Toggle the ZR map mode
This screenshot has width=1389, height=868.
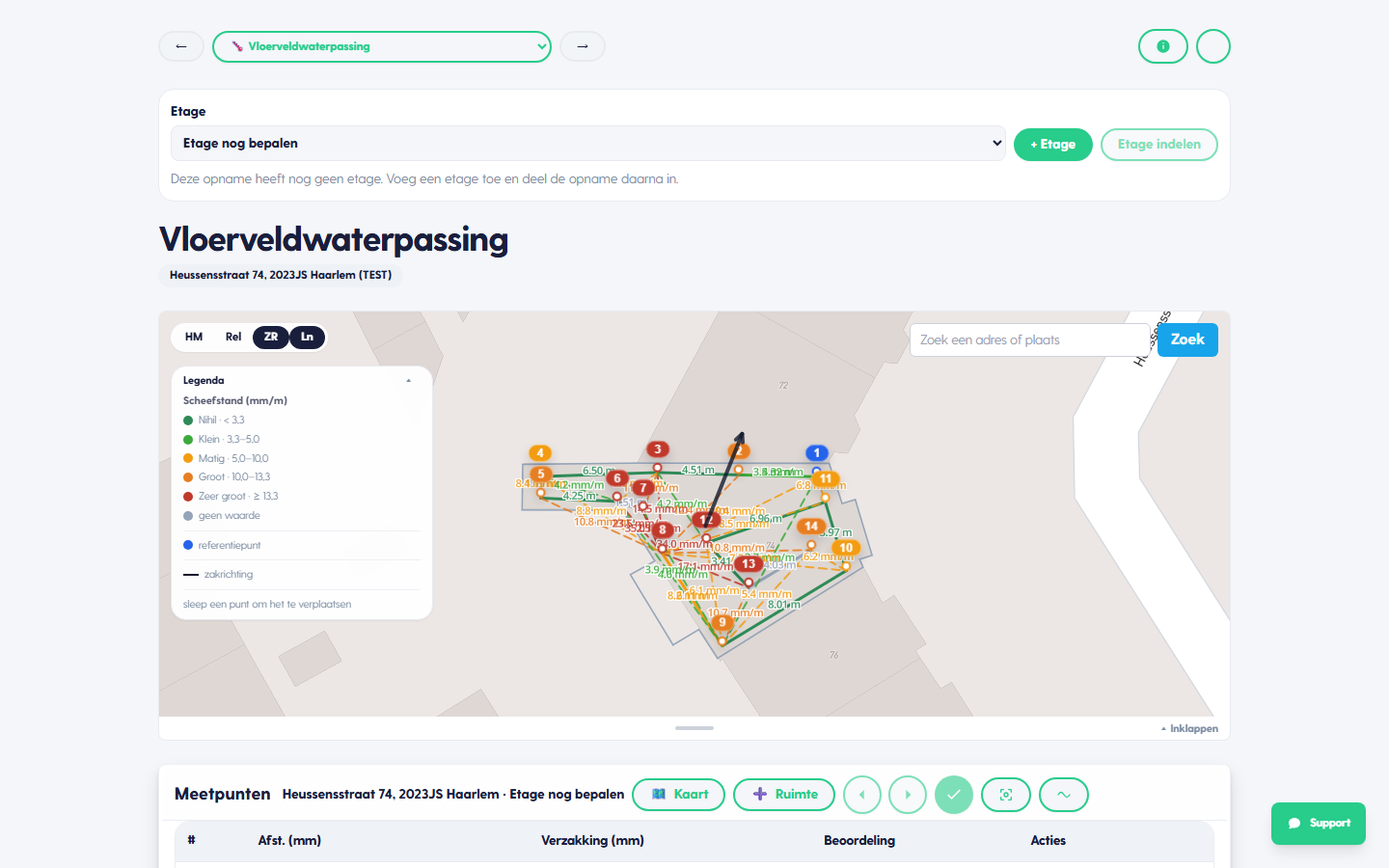point(271,337)
